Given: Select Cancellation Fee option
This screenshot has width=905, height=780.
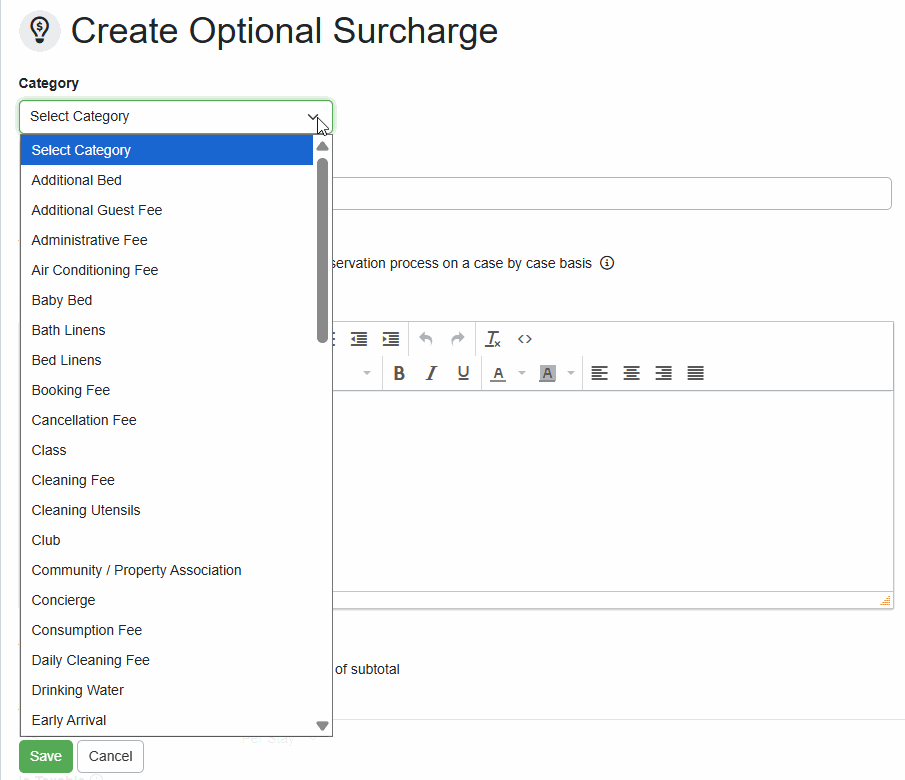Looking at the screenshot, I should (167, 420).
